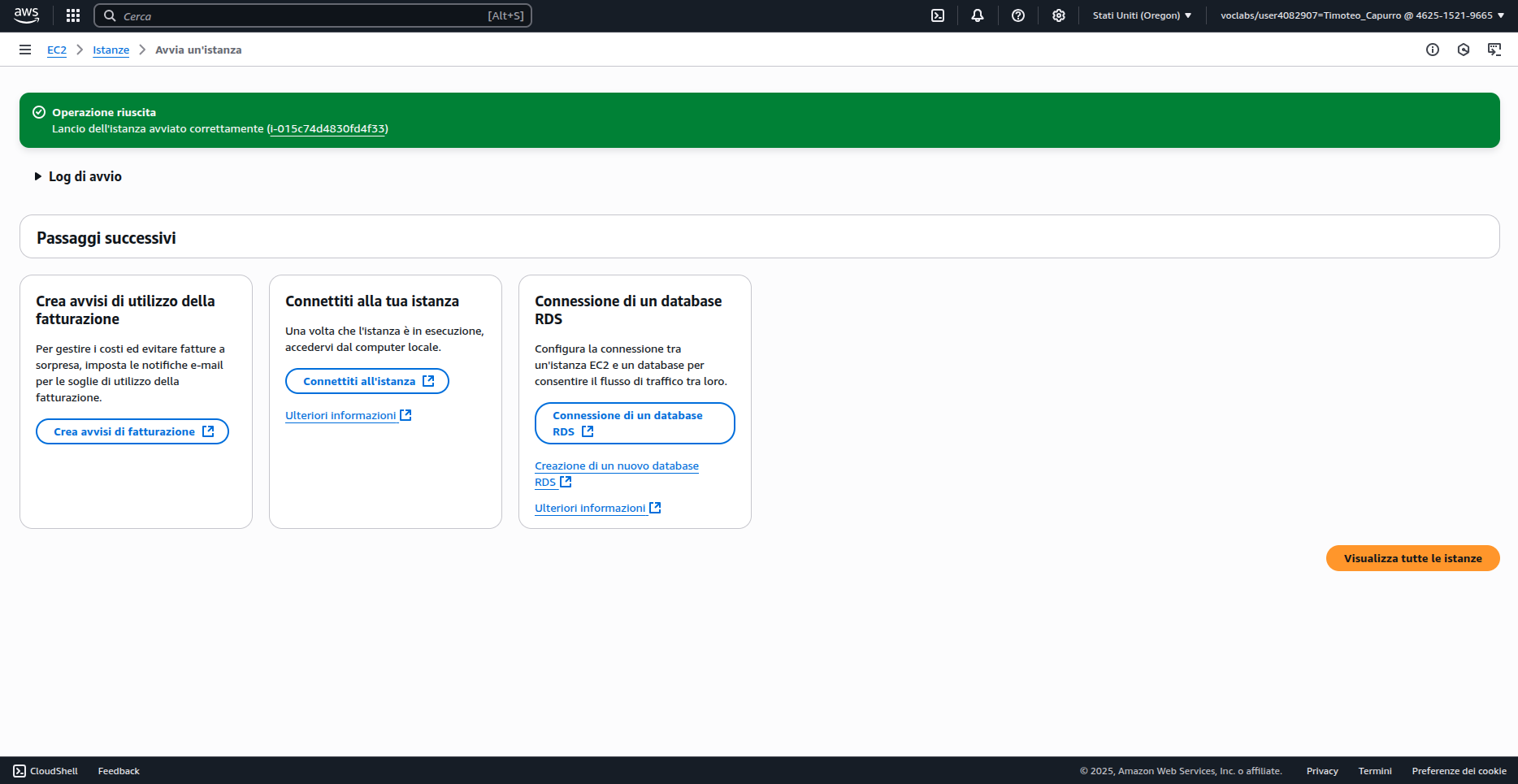Open CloudShell icon in top bar
The image size is (1518, 784).
click(938, 15)
